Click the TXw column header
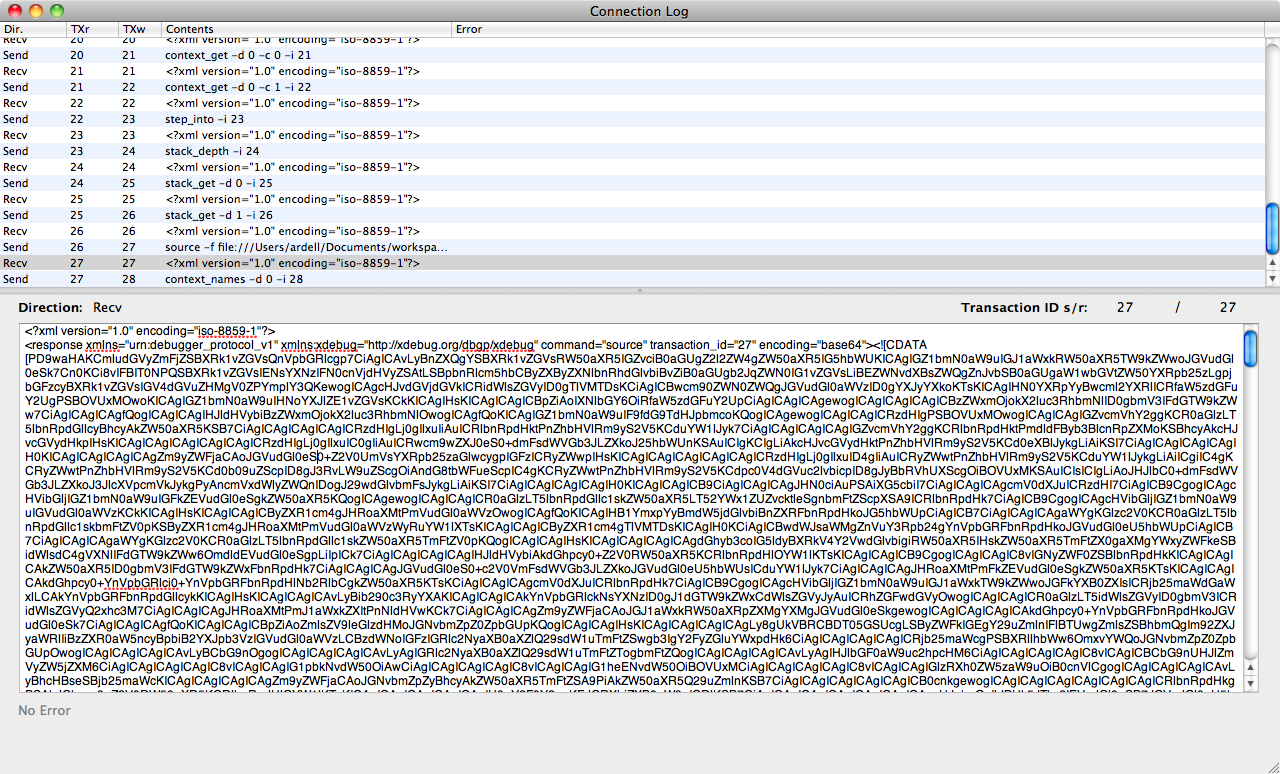 click(139, 30)
